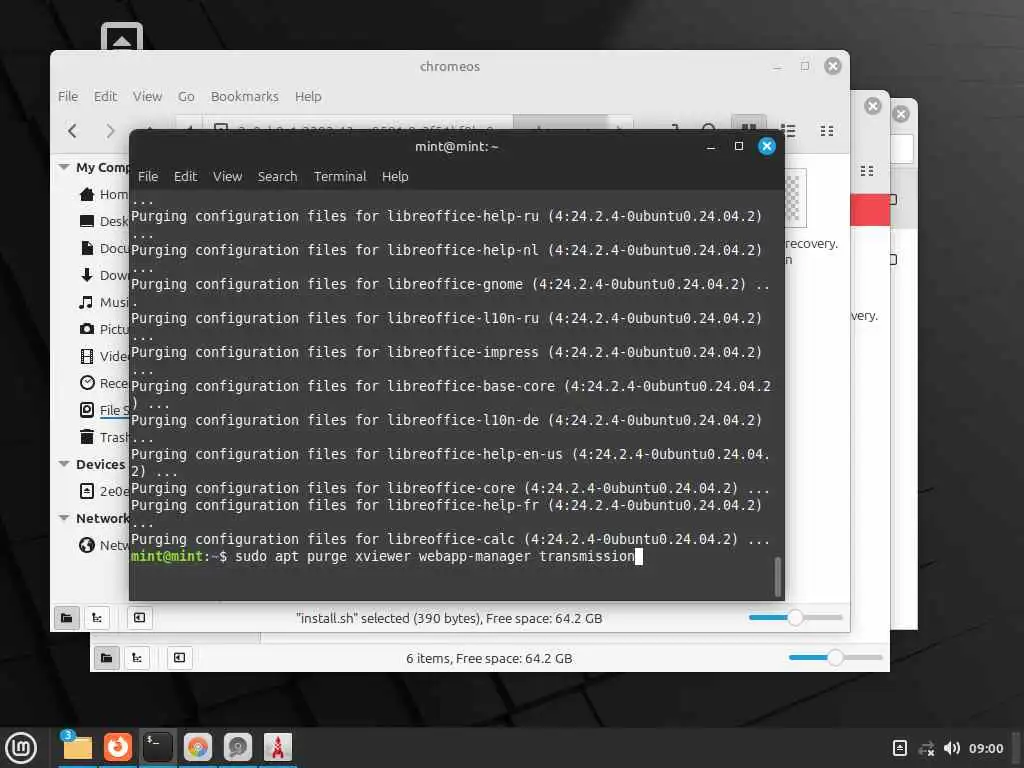Show the 09:00 clock calendar
This screenshot has height=768, width=1024.
(985, 748)
